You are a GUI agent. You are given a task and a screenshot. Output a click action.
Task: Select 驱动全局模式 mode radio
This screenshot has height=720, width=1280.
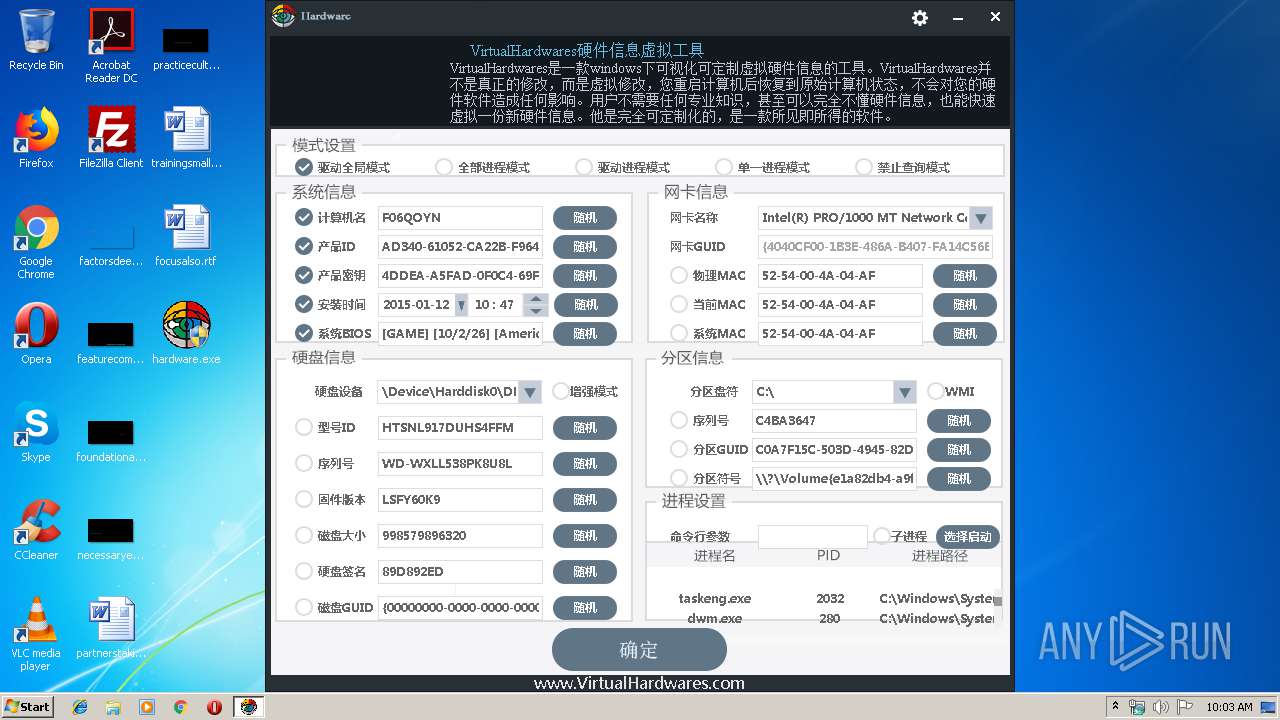pos(304,167)
